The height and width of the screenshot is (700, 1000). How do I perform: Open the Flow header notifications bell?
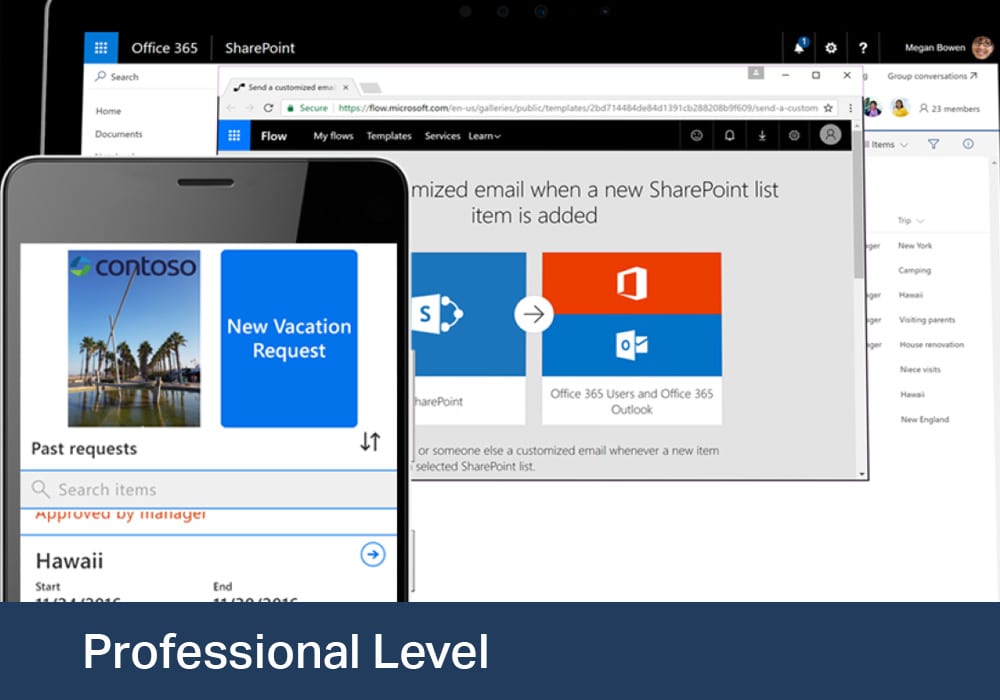tap(730, 135)
